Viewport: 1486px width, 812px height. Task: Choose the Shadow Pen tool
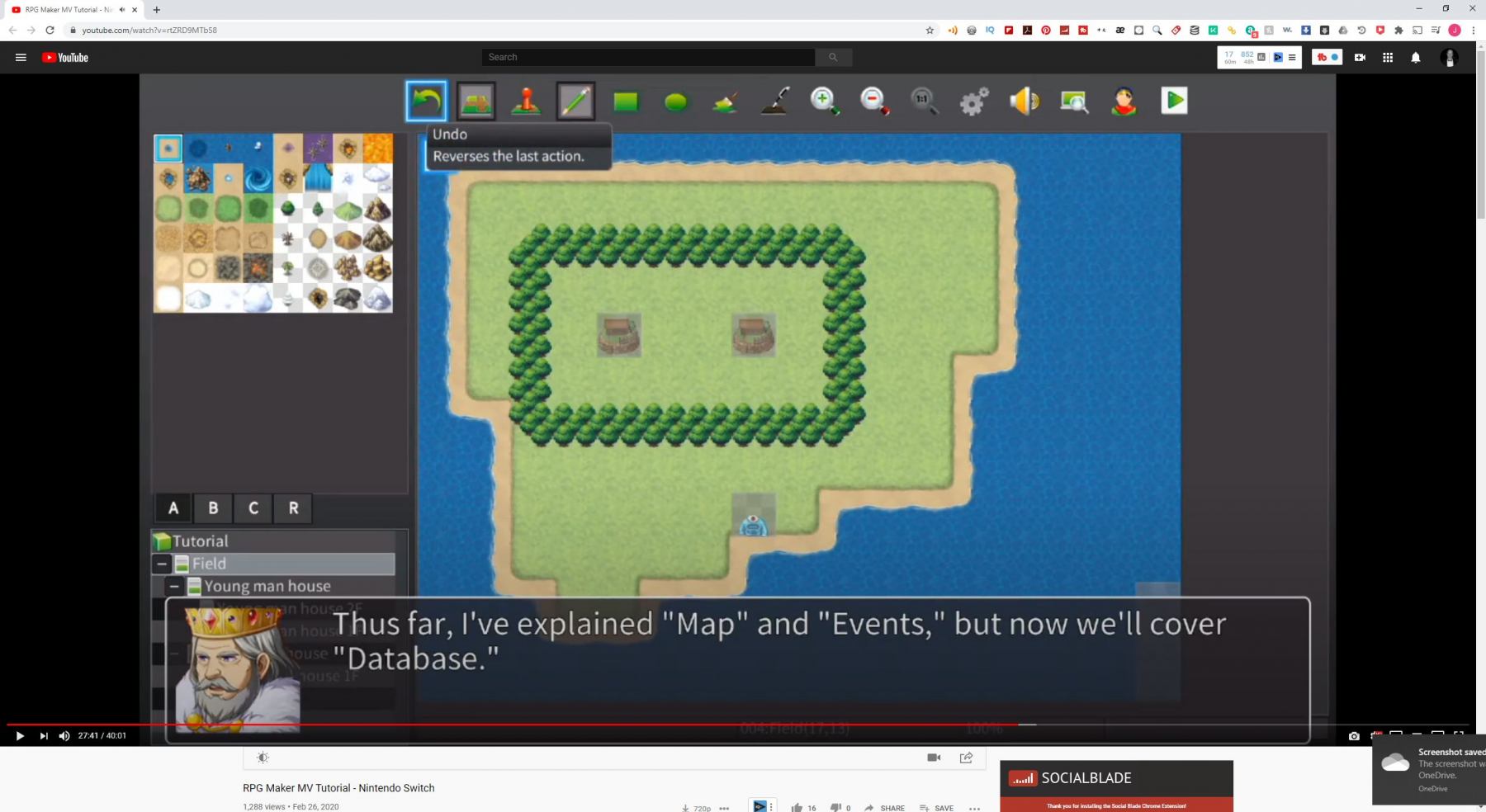coord(775,101)
